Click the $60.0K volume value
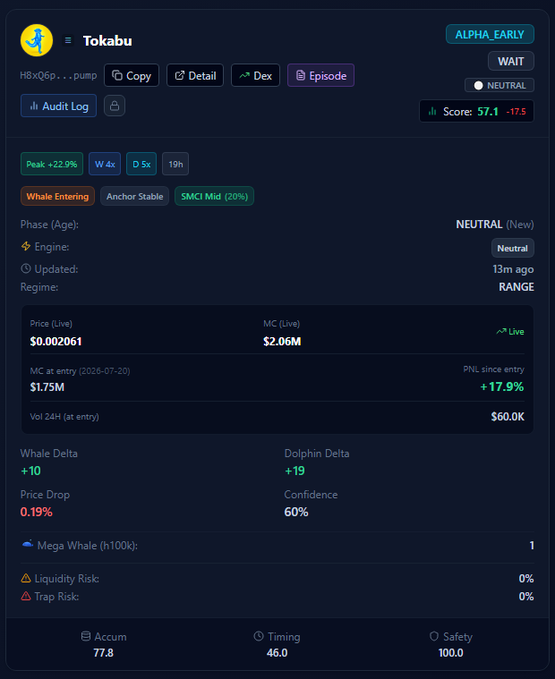Viewport: 555px width, 679px height. point(507,417)
